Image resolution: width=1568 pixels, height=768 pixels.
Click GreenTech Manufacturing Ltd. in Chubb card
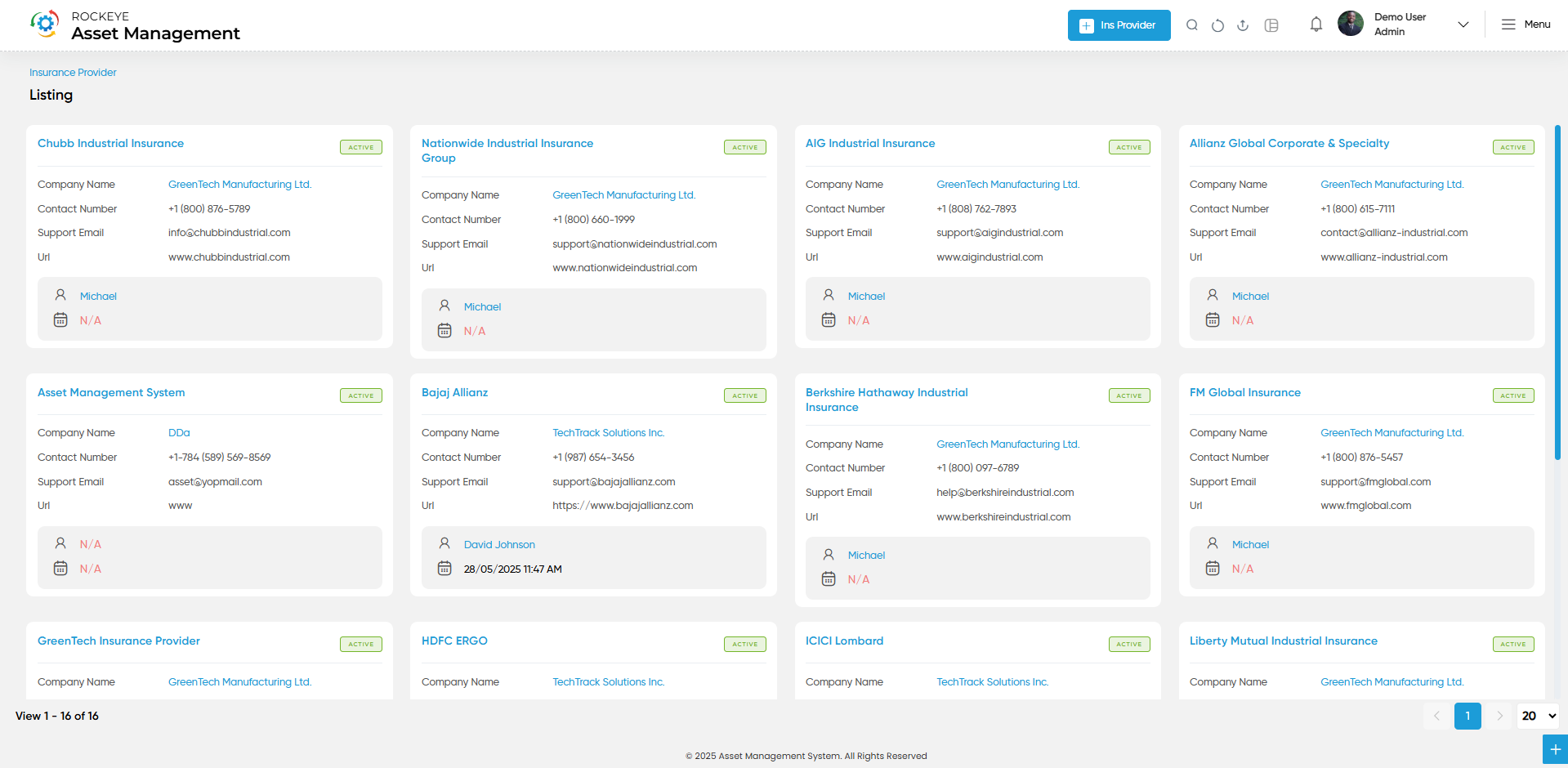click(239, 185)
